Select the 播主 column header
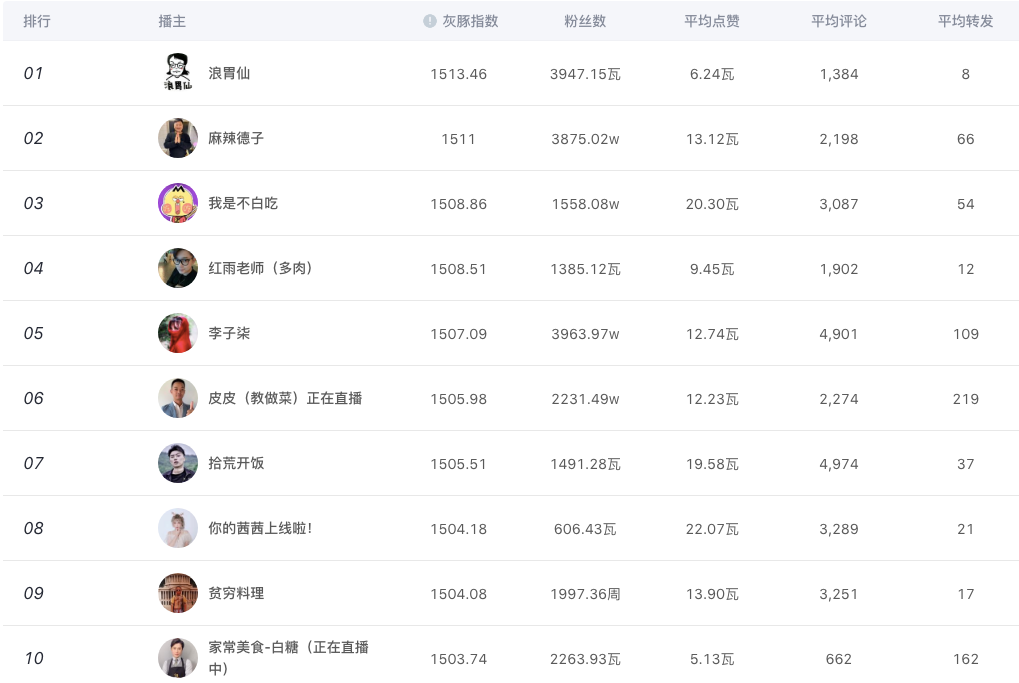Viewport: 1019px width, 683px height. (x=172, y=21)
